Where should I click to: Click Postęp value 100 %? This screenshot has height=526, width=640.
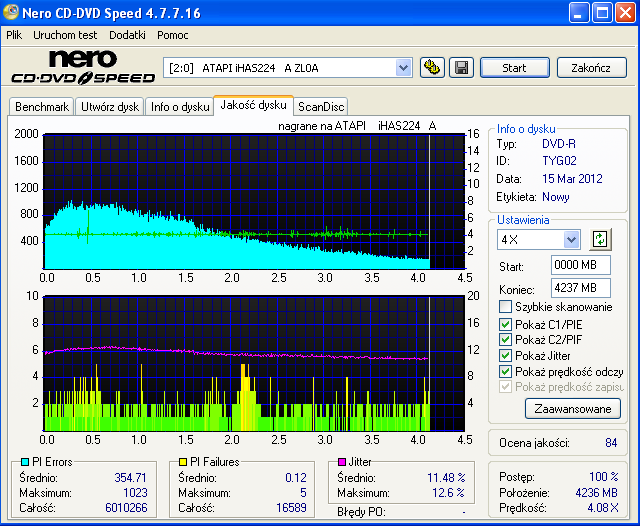(604, 477)
